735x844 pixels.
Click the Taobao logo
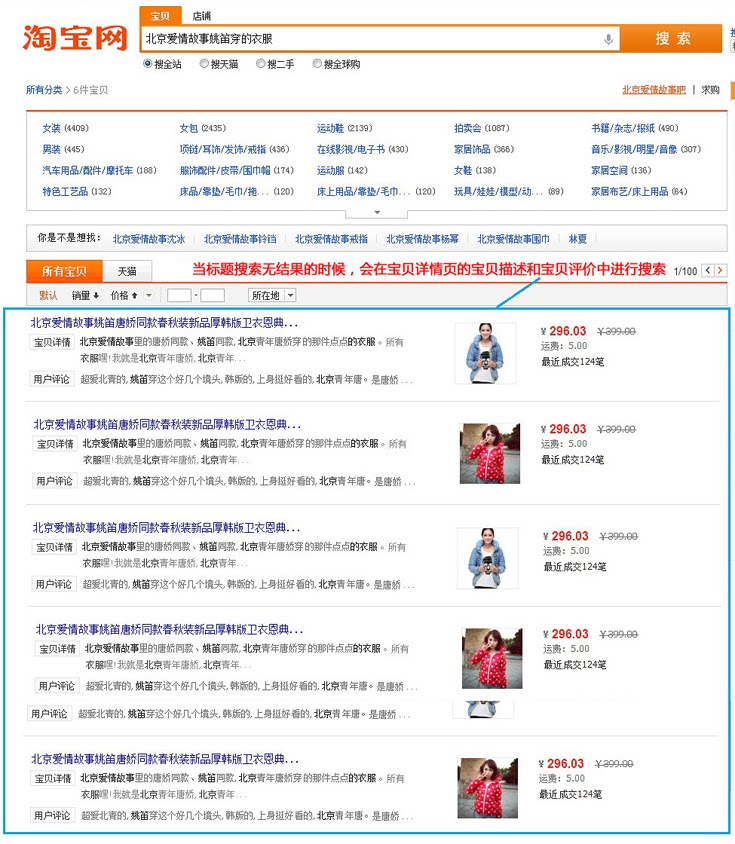point(75,38)
